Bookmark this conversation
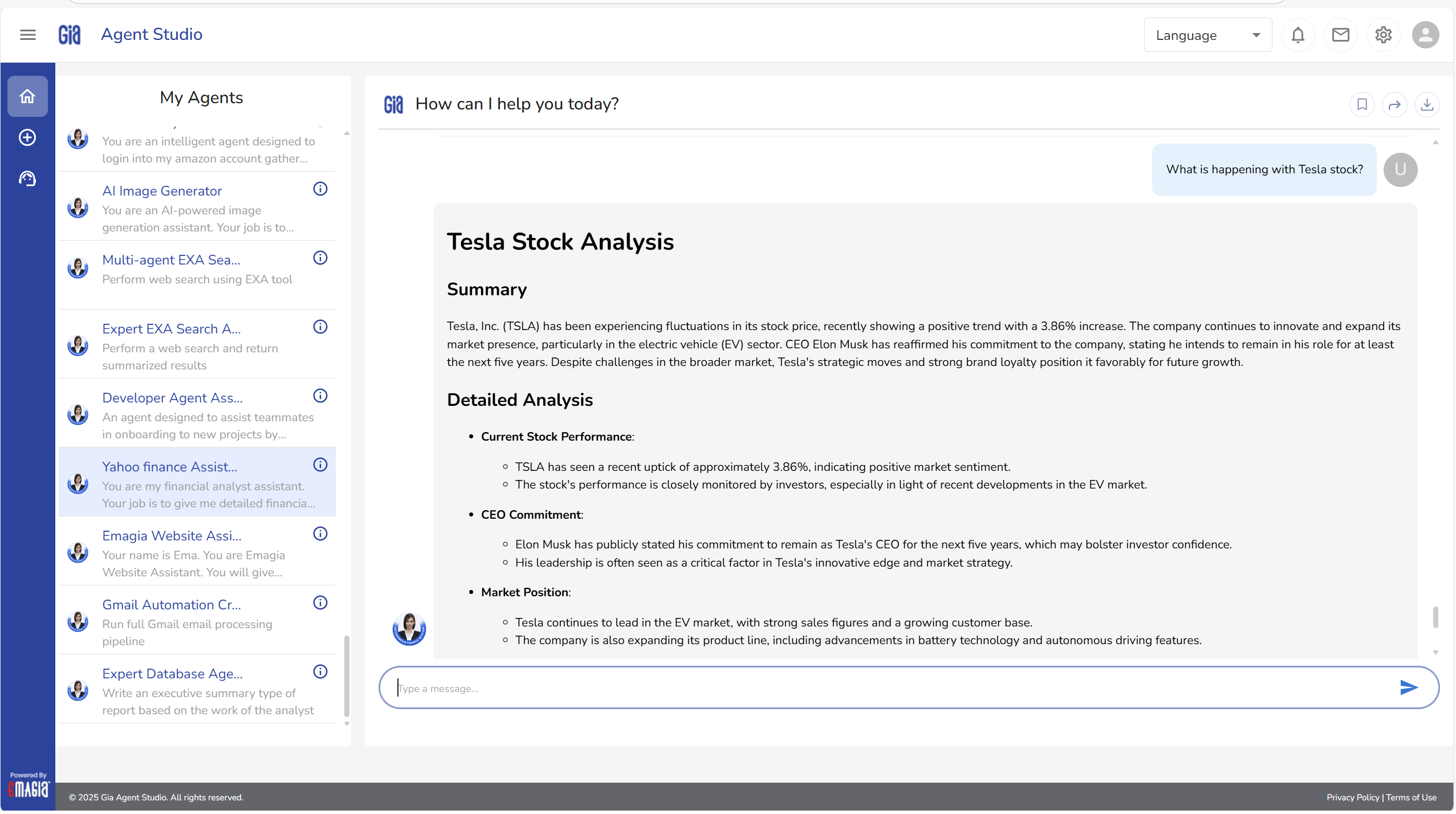The image size is (1456, 814). [1362, 104]
